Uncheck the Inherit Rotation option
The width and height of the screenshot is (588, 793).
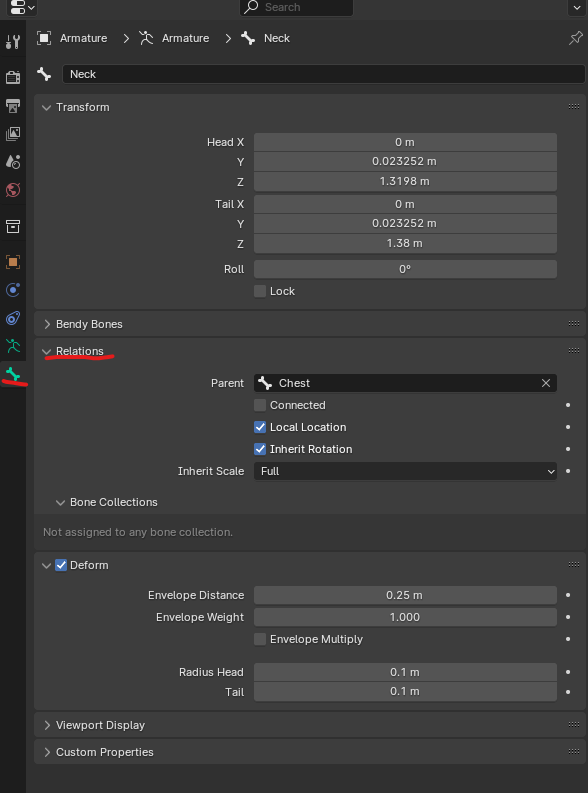pyautogui.click(x=260, y=449)
